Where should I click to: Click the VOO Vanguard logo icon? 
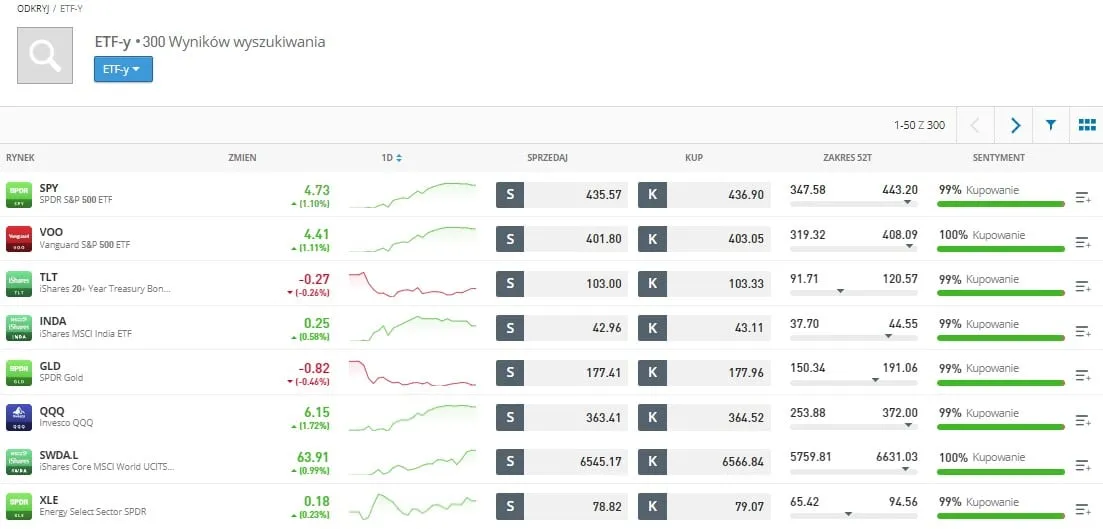point(19,239)
